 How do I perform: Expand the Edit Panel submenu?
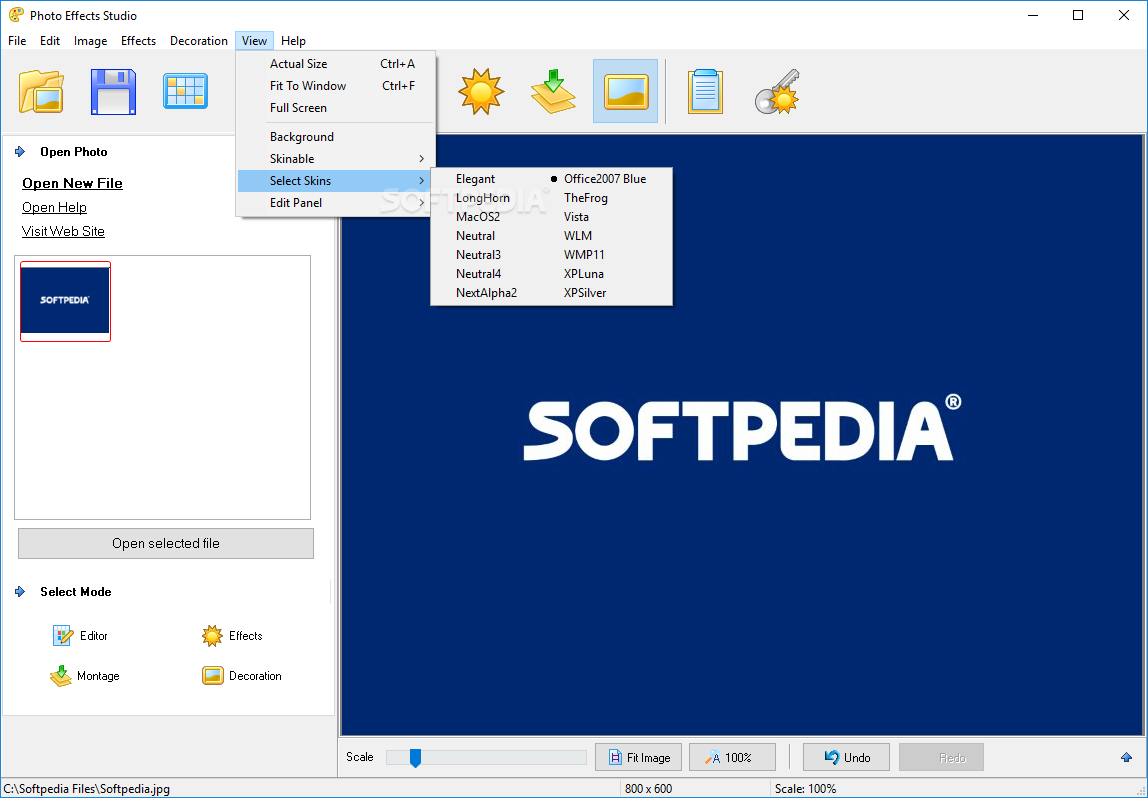coord(336,203)
